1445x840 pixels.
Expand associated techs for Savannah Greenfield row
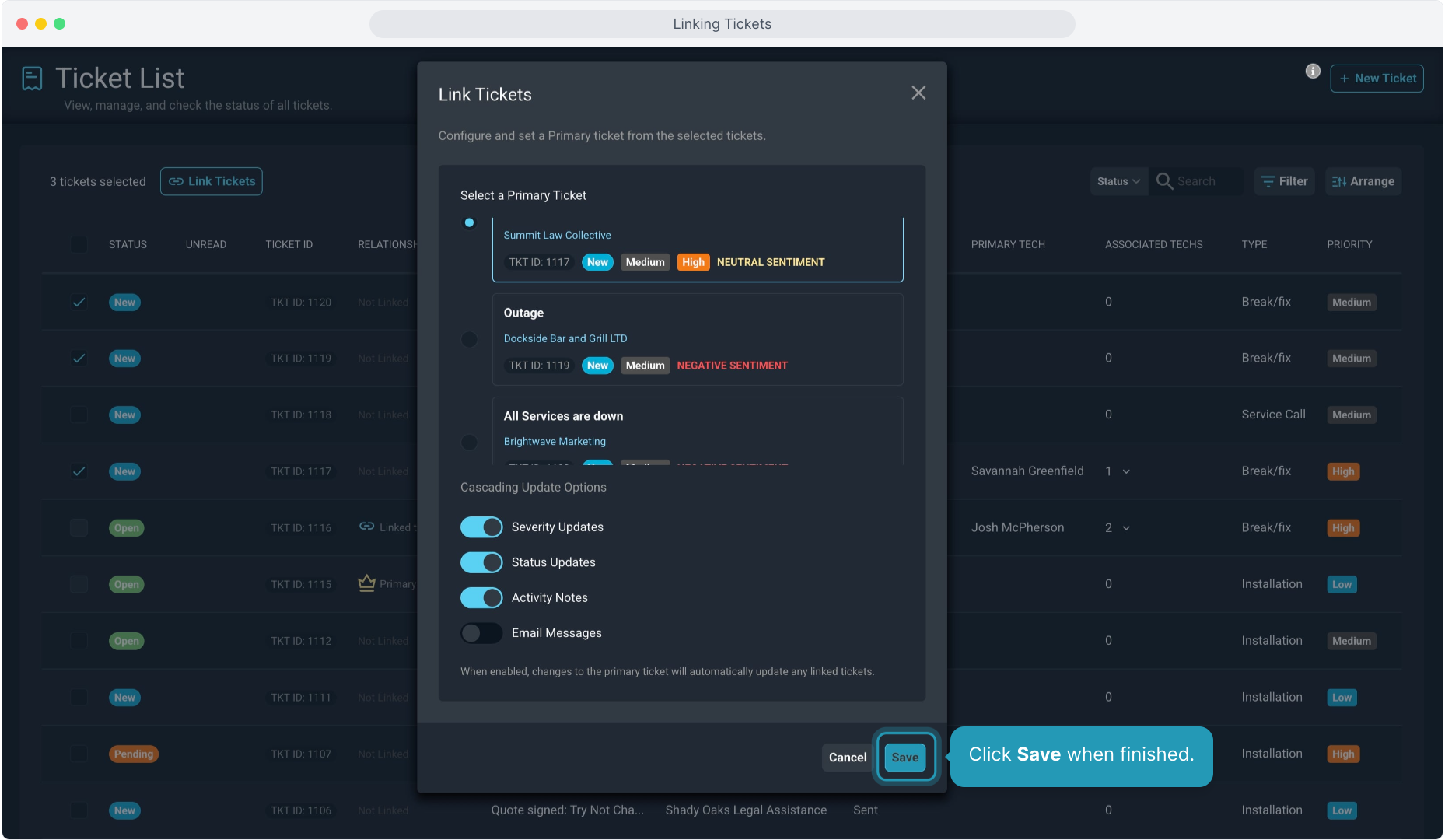[x=1126, y=472]
